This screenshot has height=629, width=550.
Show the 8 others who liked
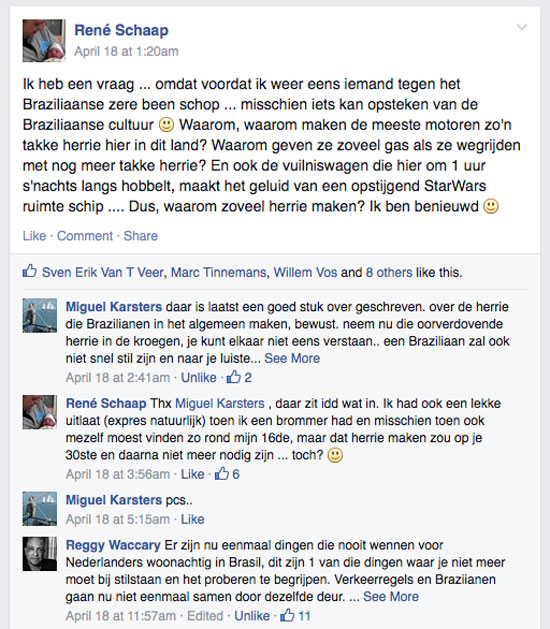[389, 272]
